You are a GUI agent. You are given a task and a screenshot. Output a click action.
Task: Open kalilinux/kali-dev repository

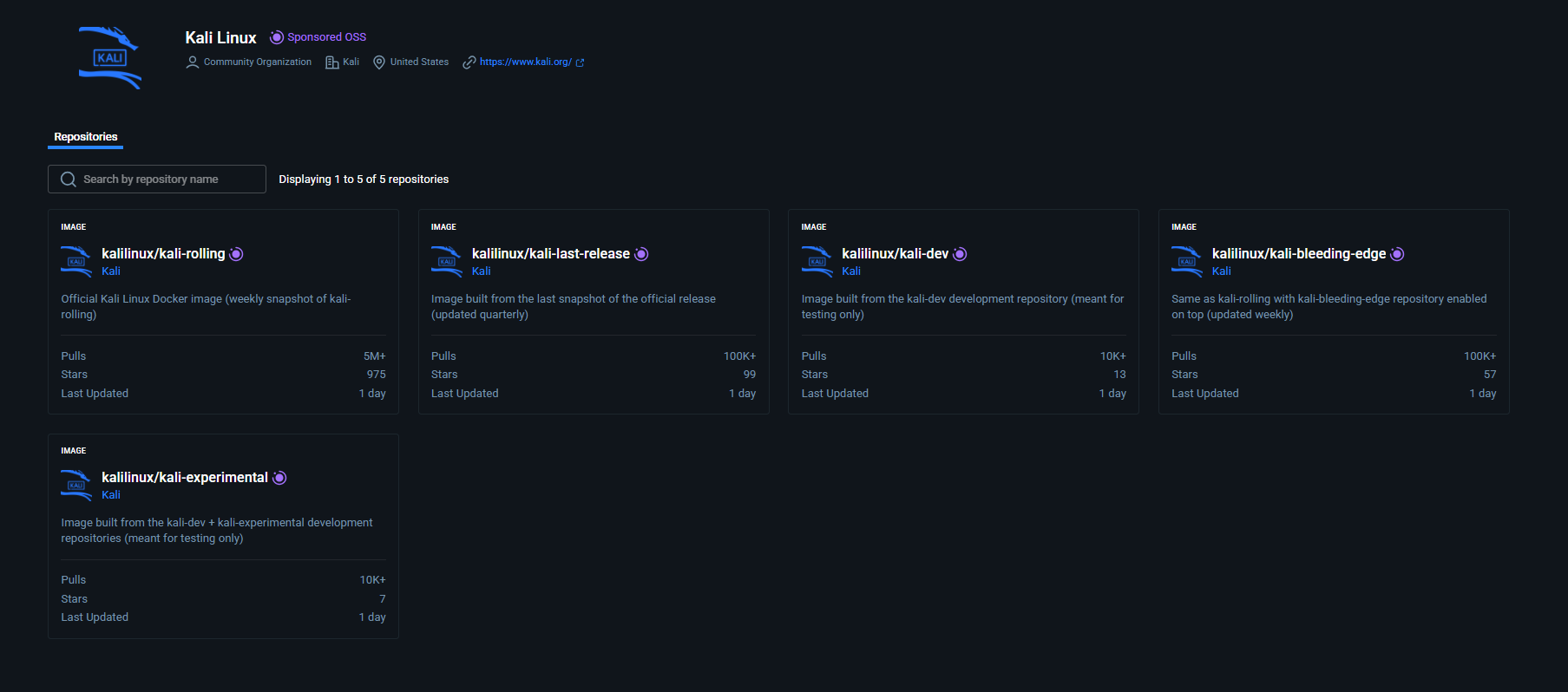pos(896,254)
